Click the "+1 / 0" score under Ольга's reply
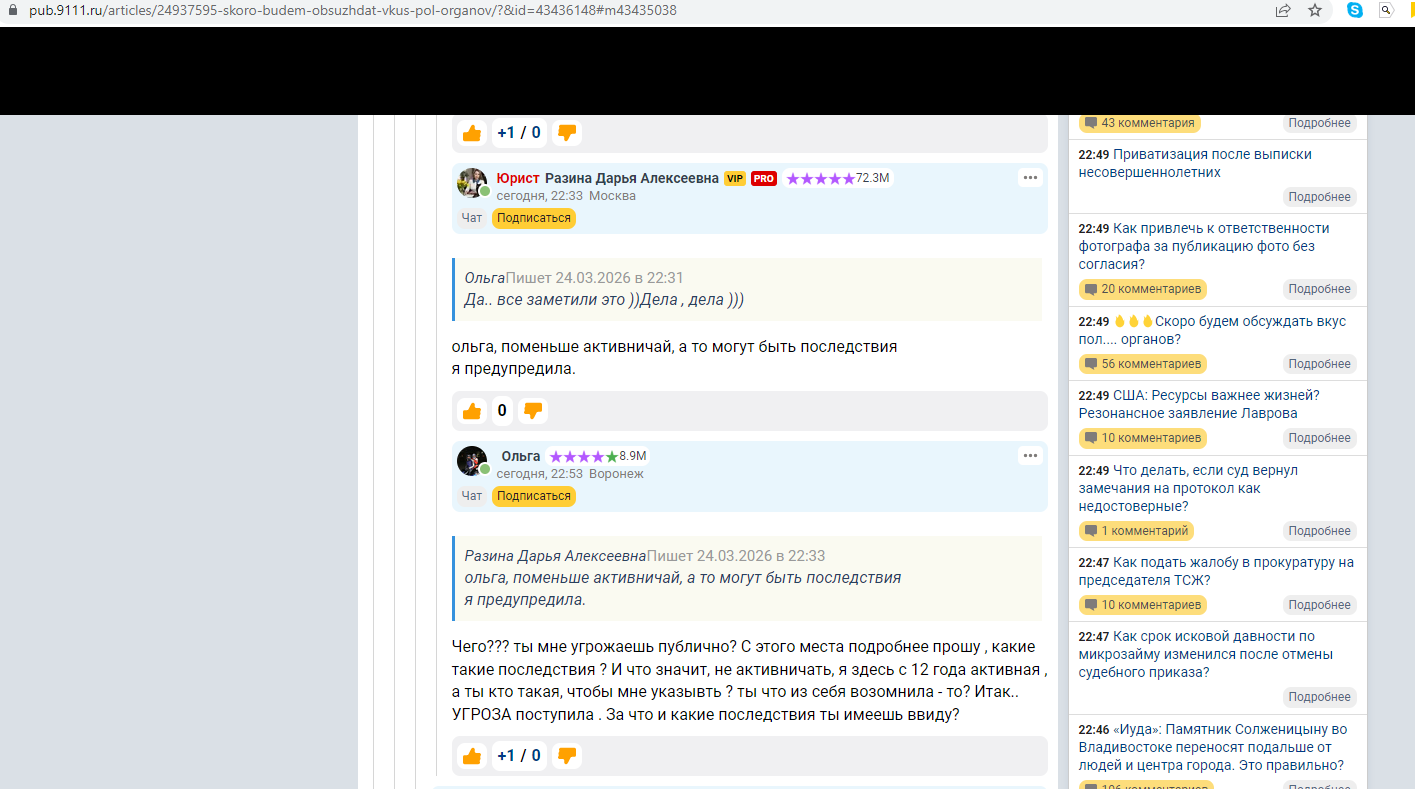 (519, 756)
